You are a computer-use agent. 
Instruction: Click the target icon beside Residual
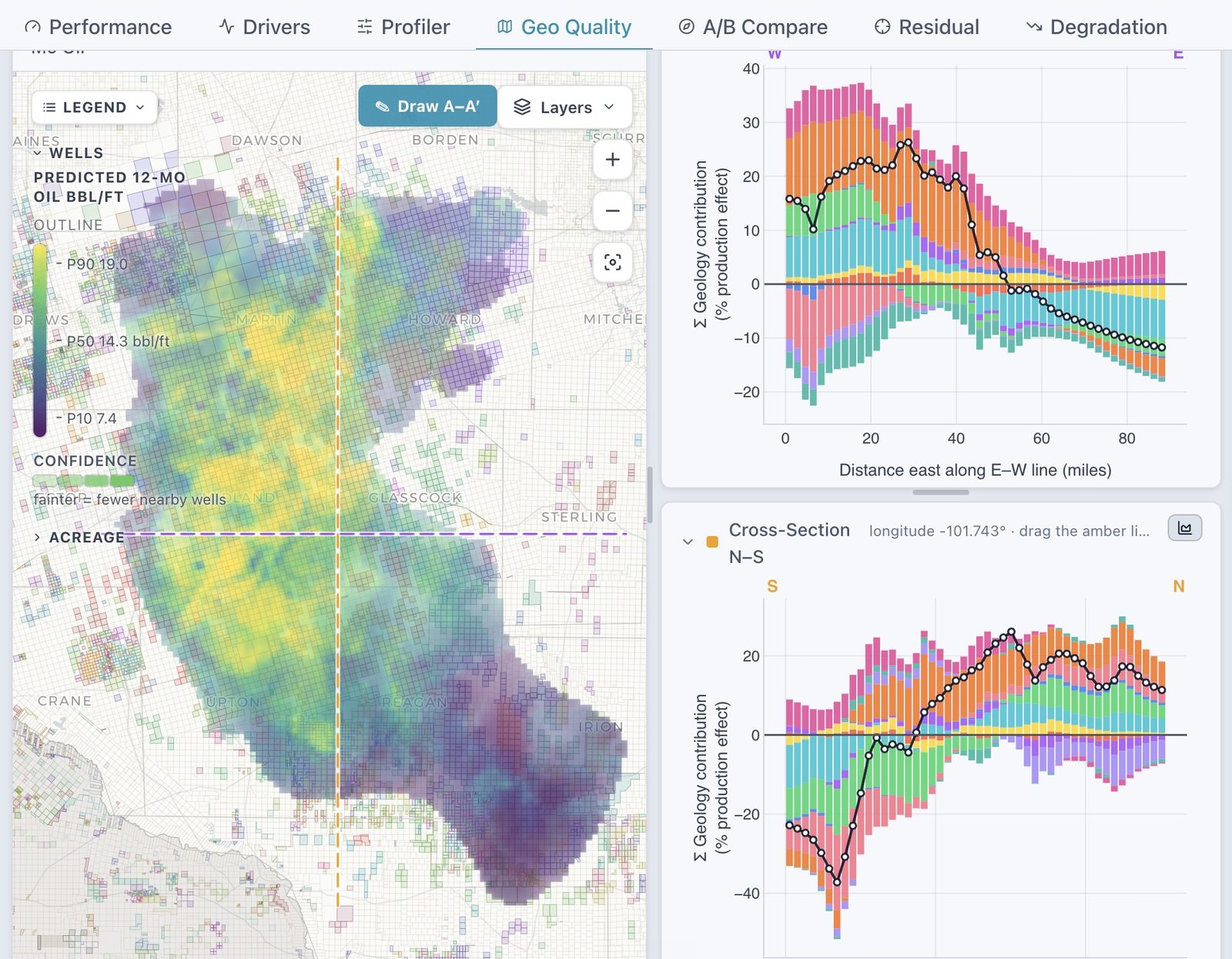pos(882,27)
